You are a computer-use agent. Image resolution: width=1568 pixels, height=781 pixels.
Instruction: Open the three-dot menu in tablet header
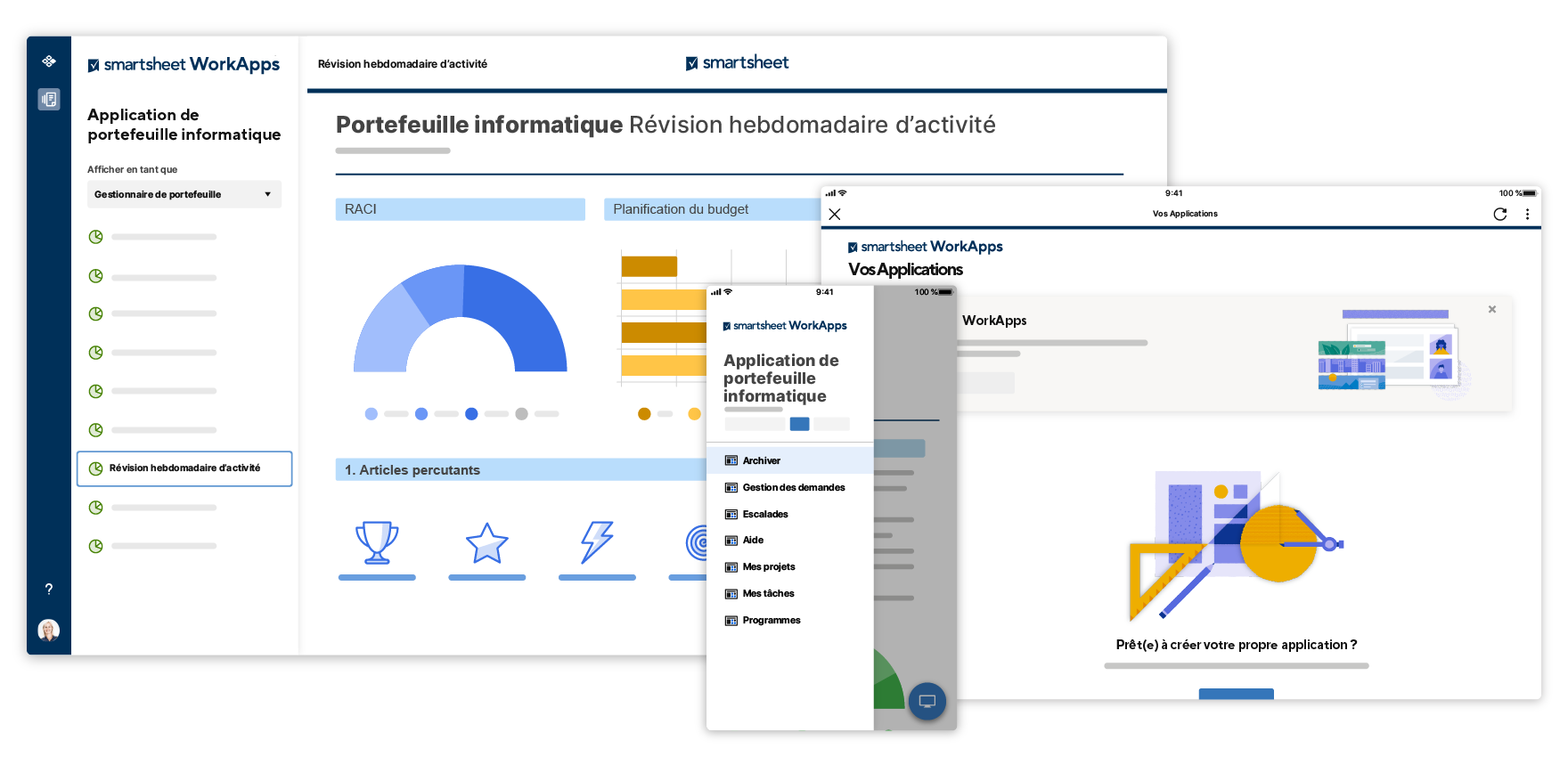(1527, 215)
